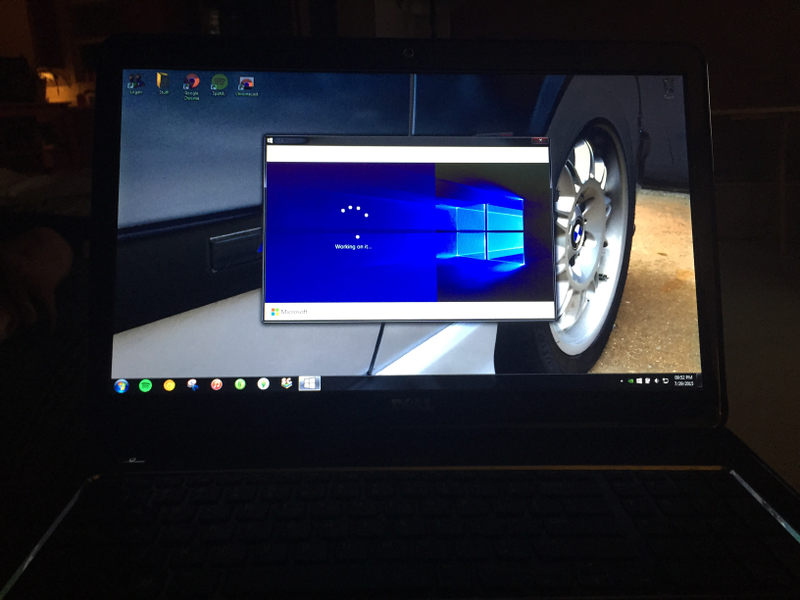Open Spotify from the taskbar
Image resolution: width=800 pixels, height=600 pixels.
click(145, 385)
